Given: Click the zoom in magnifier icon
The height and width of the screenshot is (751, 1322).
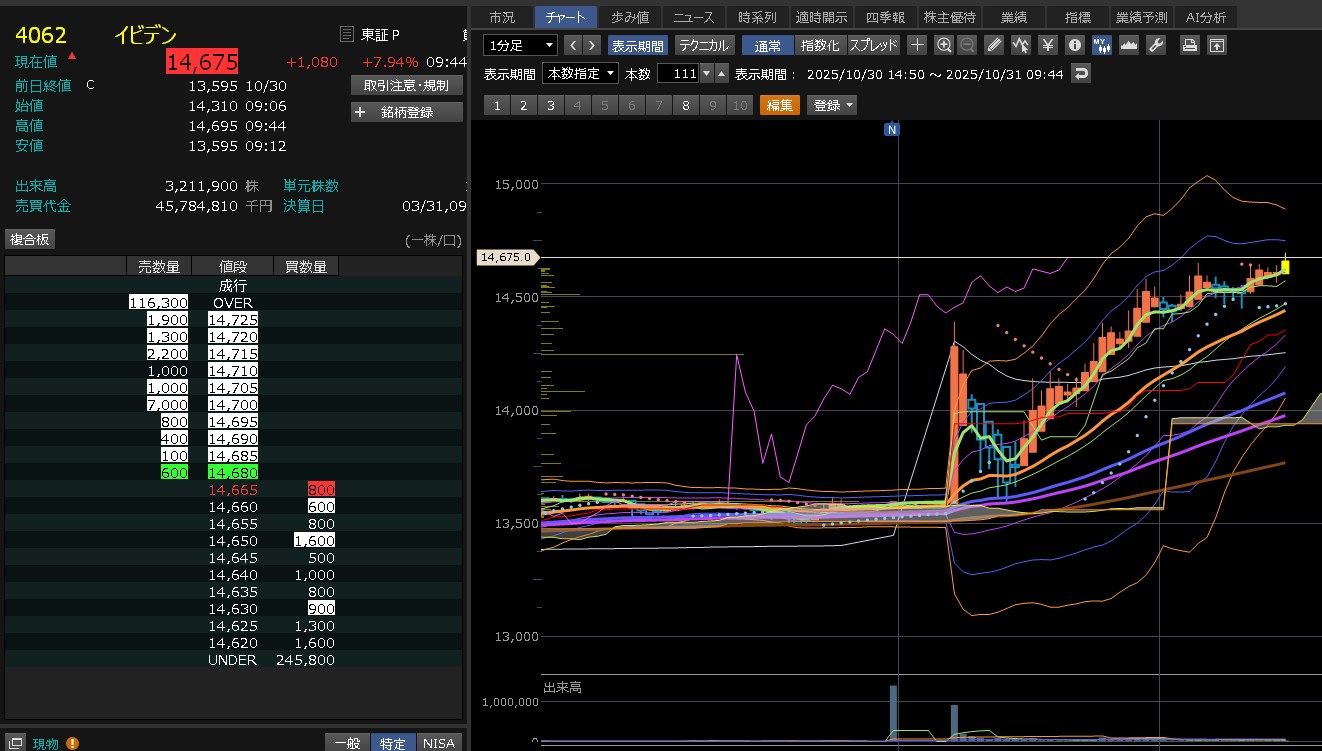Looking at the screenshot, I should 944,45.
